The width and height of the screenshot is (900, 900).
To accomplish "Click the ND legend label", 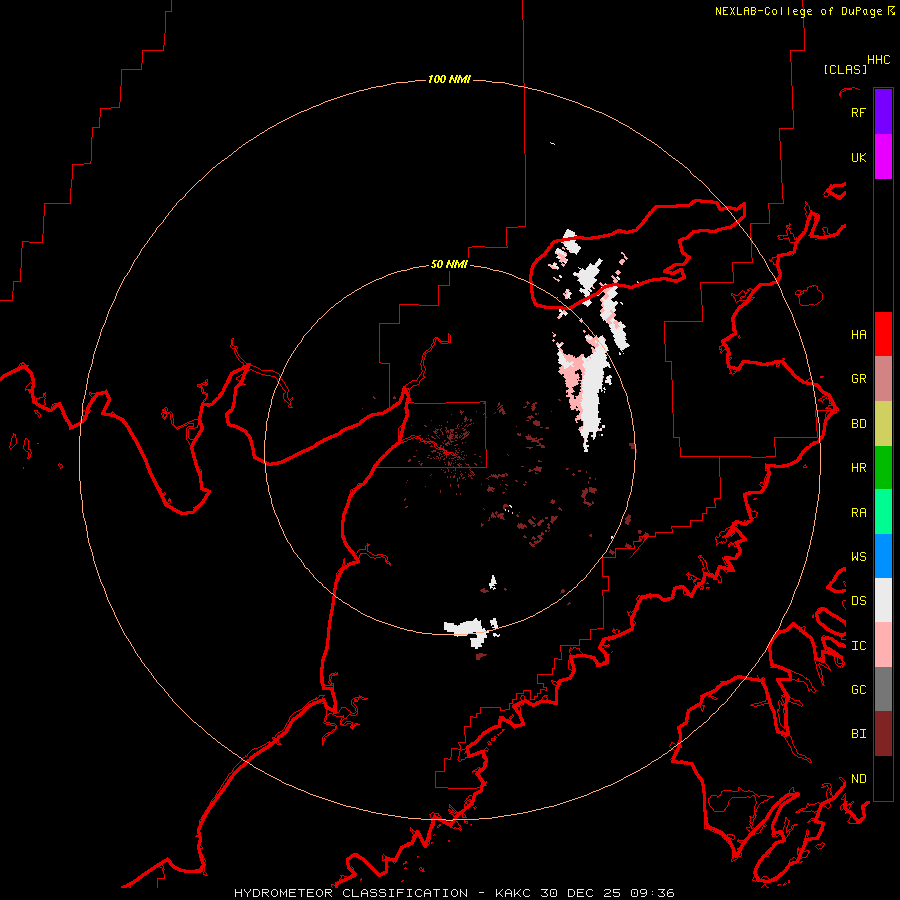I will (x=858, y=778).
